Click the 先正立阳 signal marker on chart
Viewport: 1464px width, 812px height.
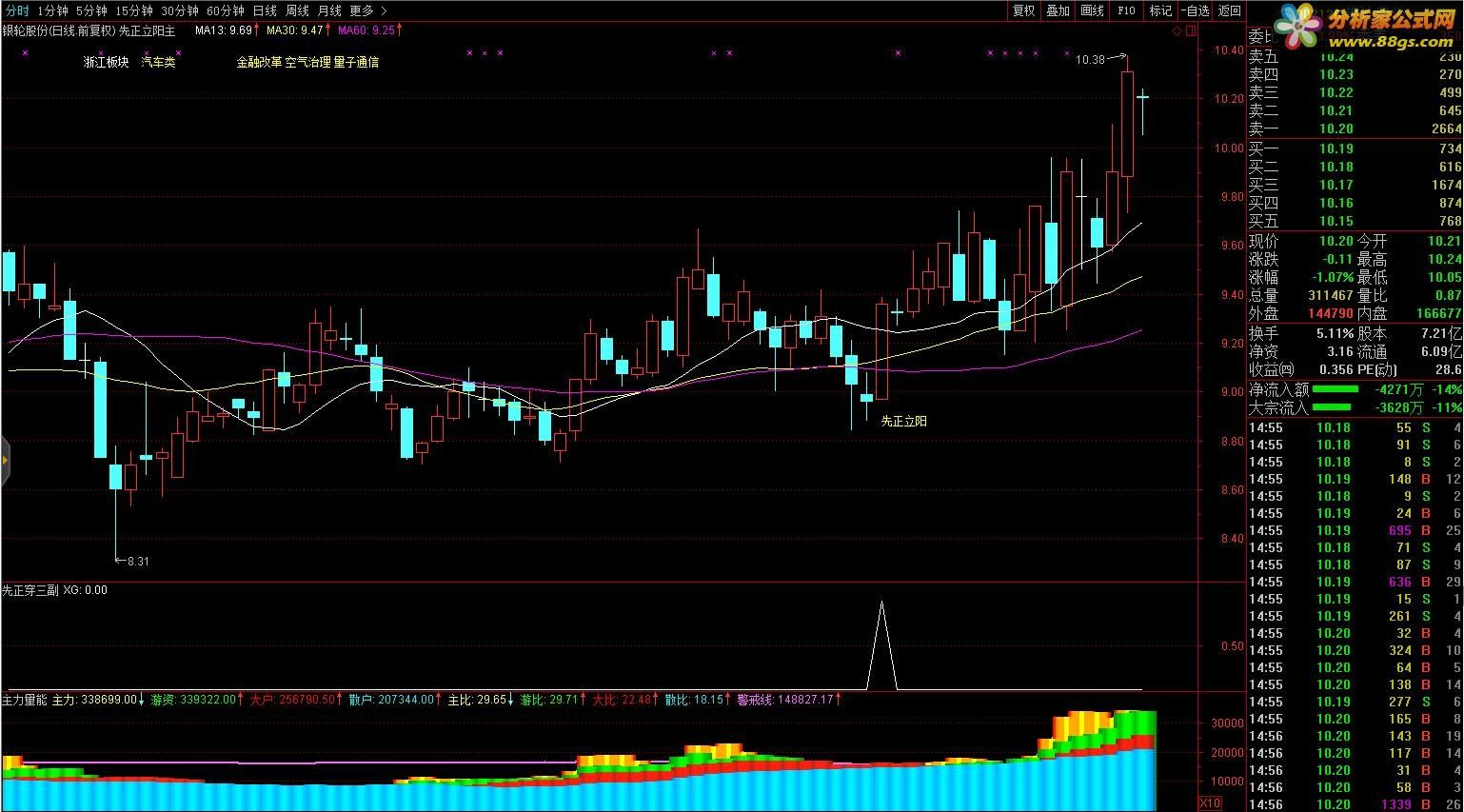(903, 421)
